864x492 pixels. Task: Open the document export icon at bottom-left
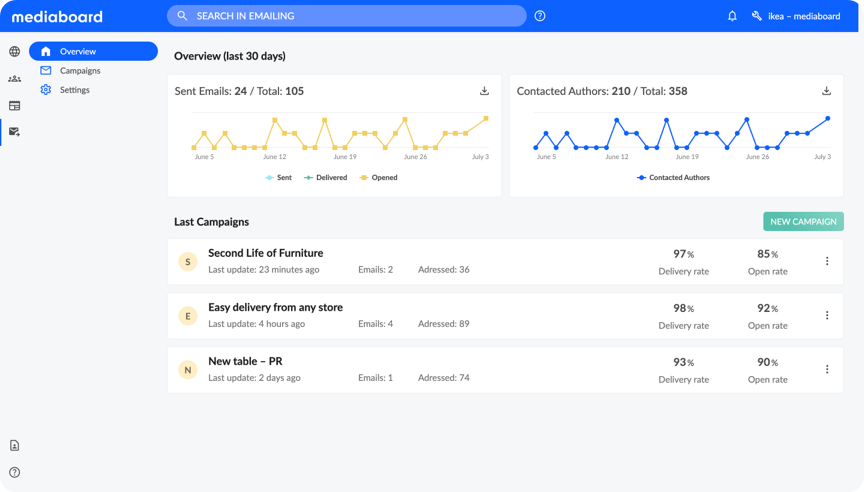[x=14, y=446]
